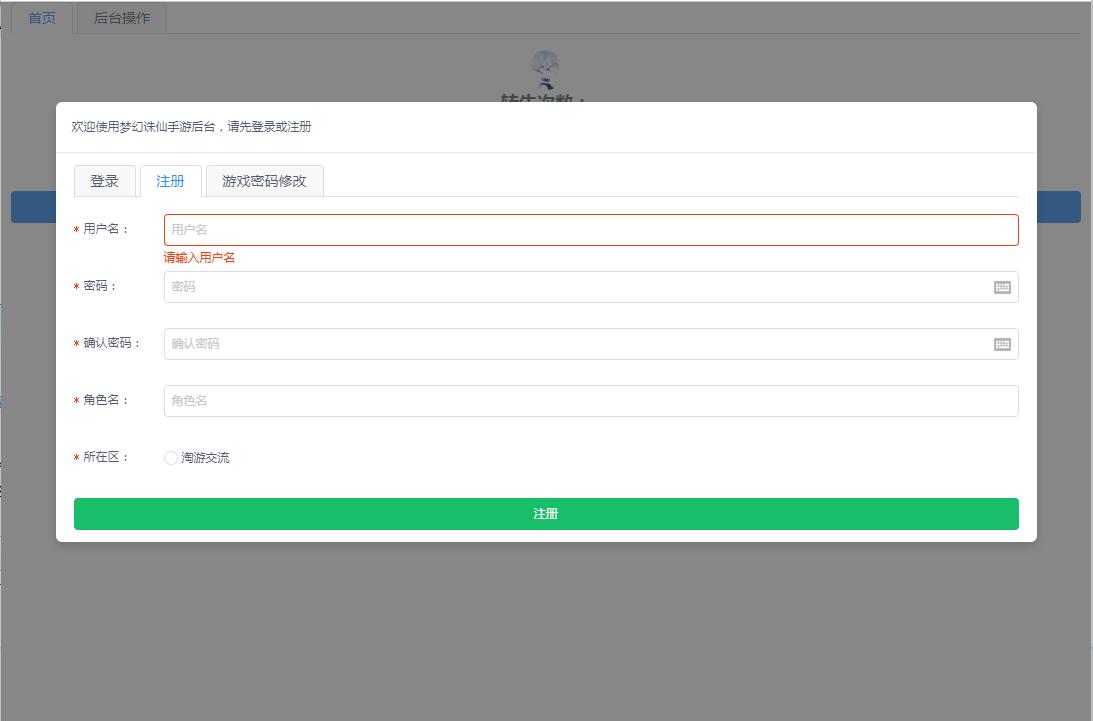The height and width of the screenshot is (721, 1093).
Task: Click the 角色名 text box
Action: [590, 401]
